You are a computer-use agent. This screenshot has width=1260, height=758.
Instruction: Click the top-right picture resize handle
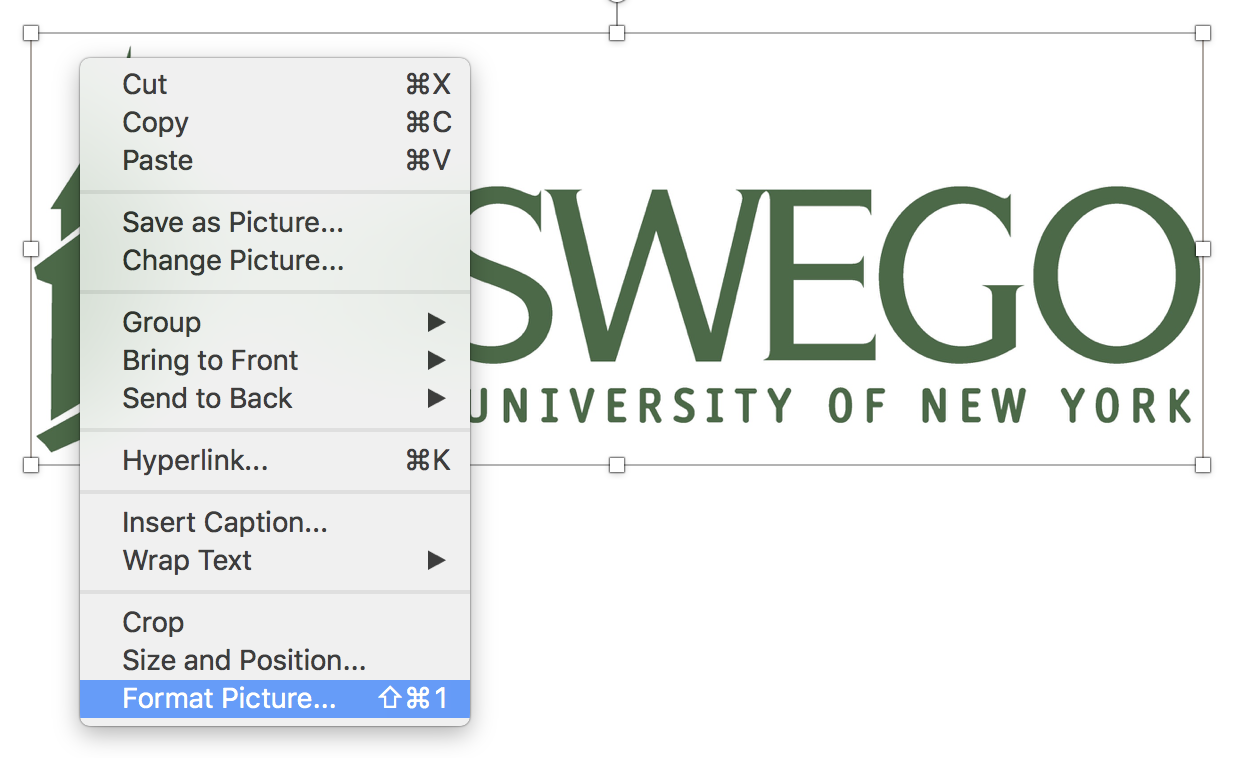pos(1203,33)
